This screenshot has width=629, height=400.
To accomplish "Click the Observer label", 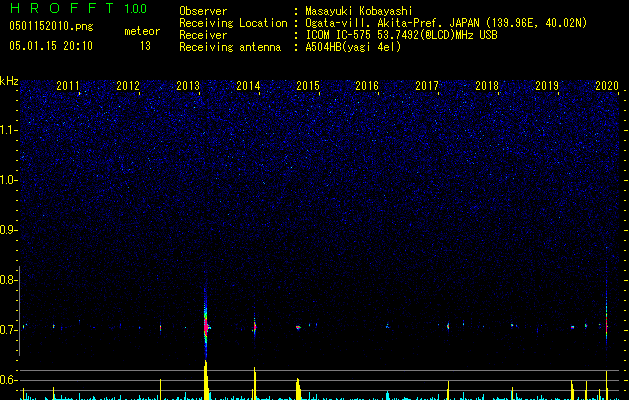I will click(x=203, y=11).
